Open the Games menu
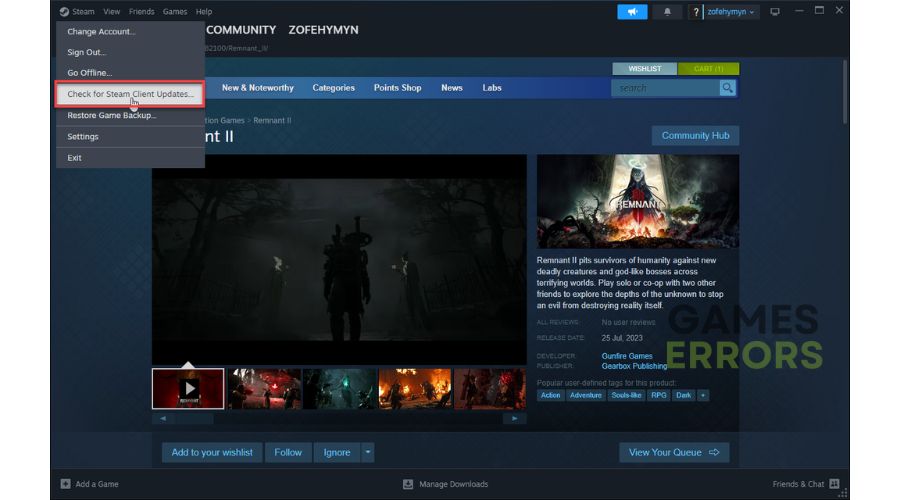 [174, 11]
